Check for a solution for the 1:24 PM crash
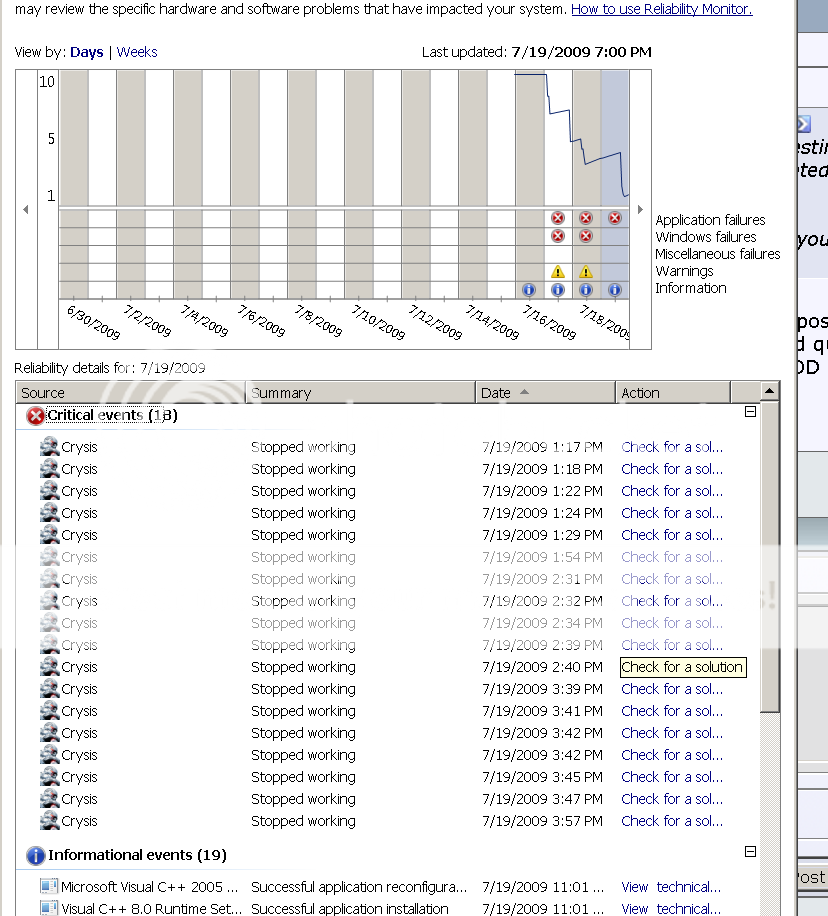828x916 pixels. tap(672, 513)
